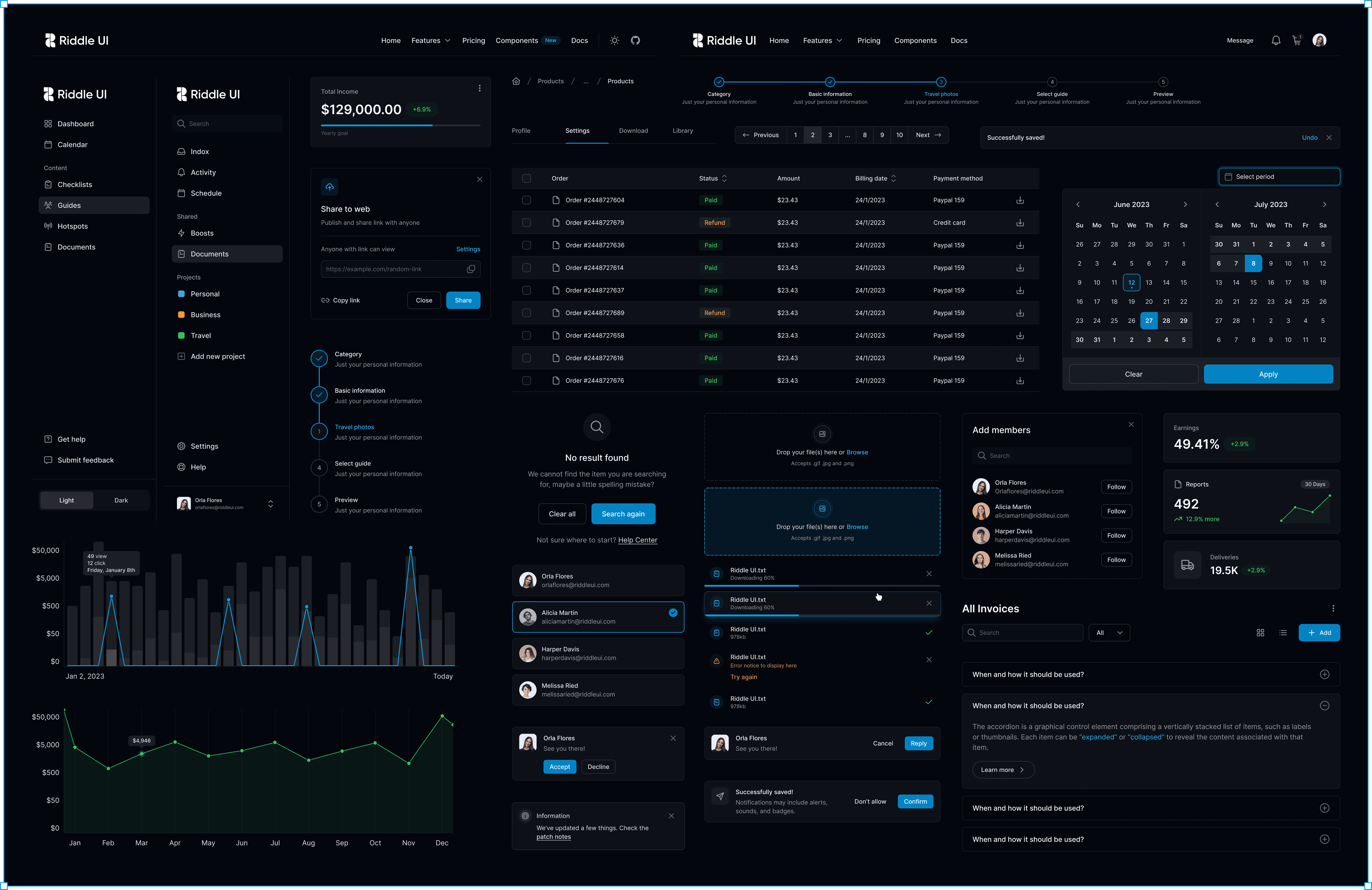This screenshot has width=1372, height=890.
Task: Open the shopping cart icon
Action: [1297, 40]
